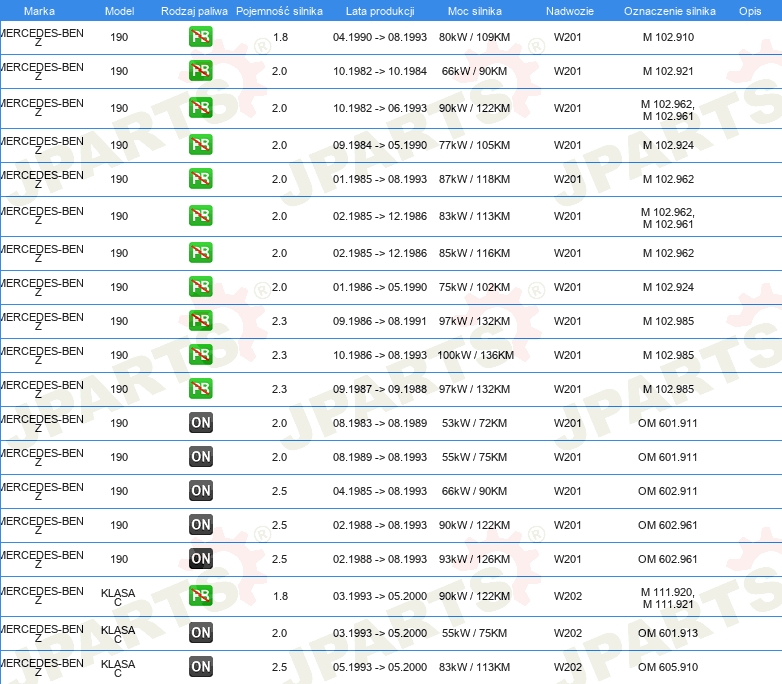Click production range 03.1993 -> 05.2000 in petrol row

380,596
